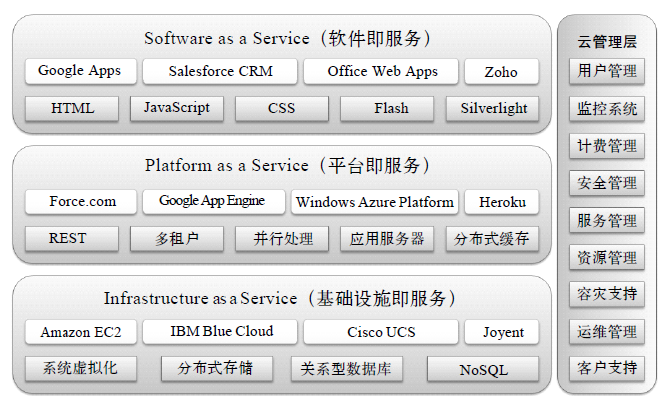Click the Software as a Service heading

[x=287, y=39]
